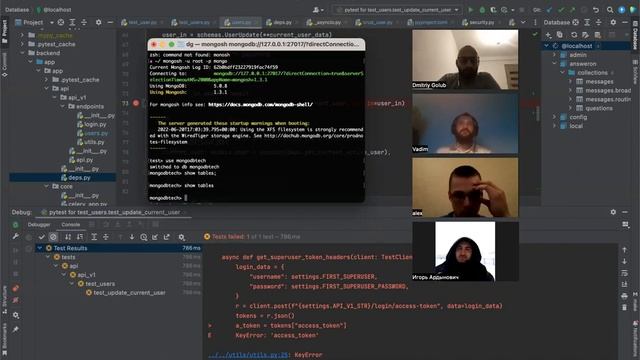Click Dmitriy Golub's video thumbnail

point(465,59)
